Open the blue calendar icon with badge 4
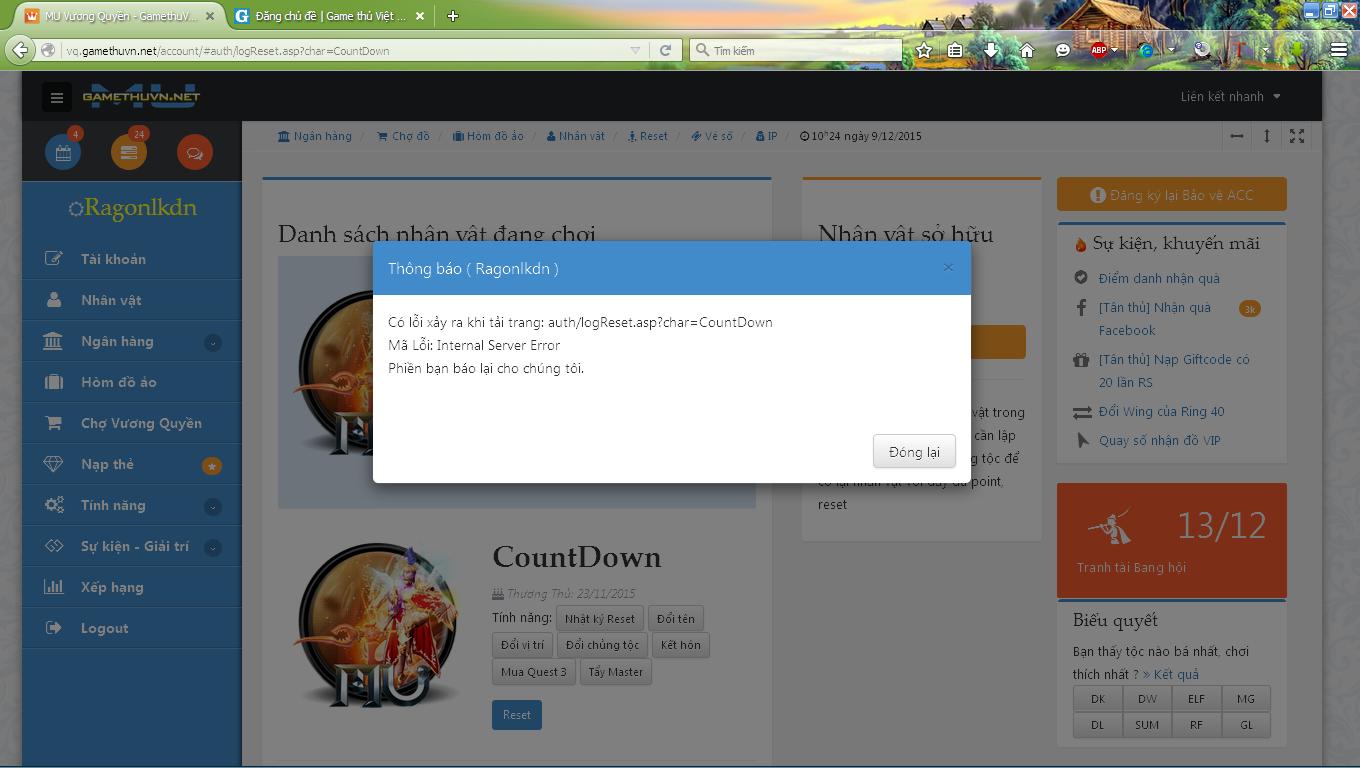The height and width of the screenshot is (768, 1360). click(63, 152)
